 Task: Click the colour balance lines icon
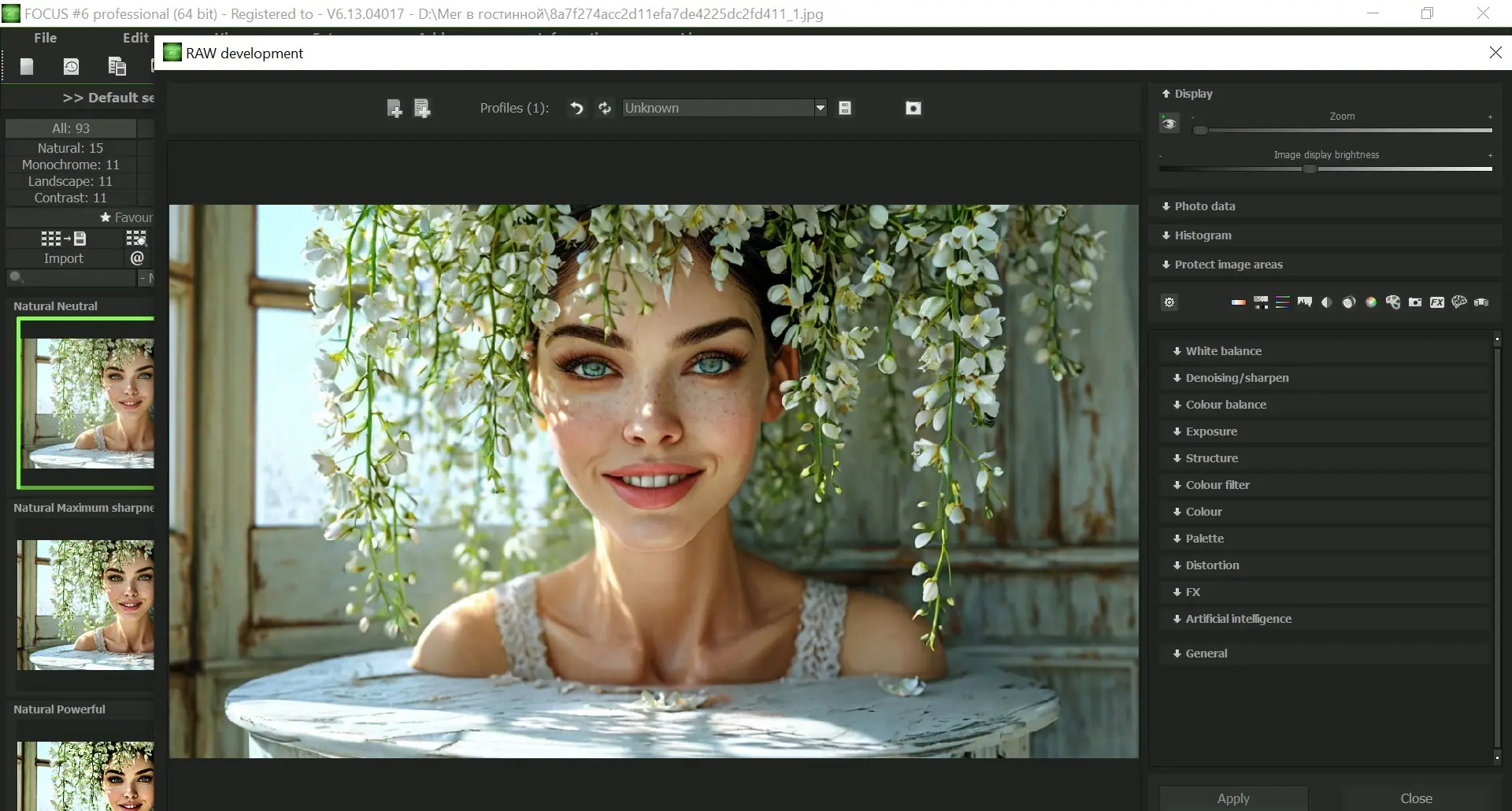tap(1283, 302)
